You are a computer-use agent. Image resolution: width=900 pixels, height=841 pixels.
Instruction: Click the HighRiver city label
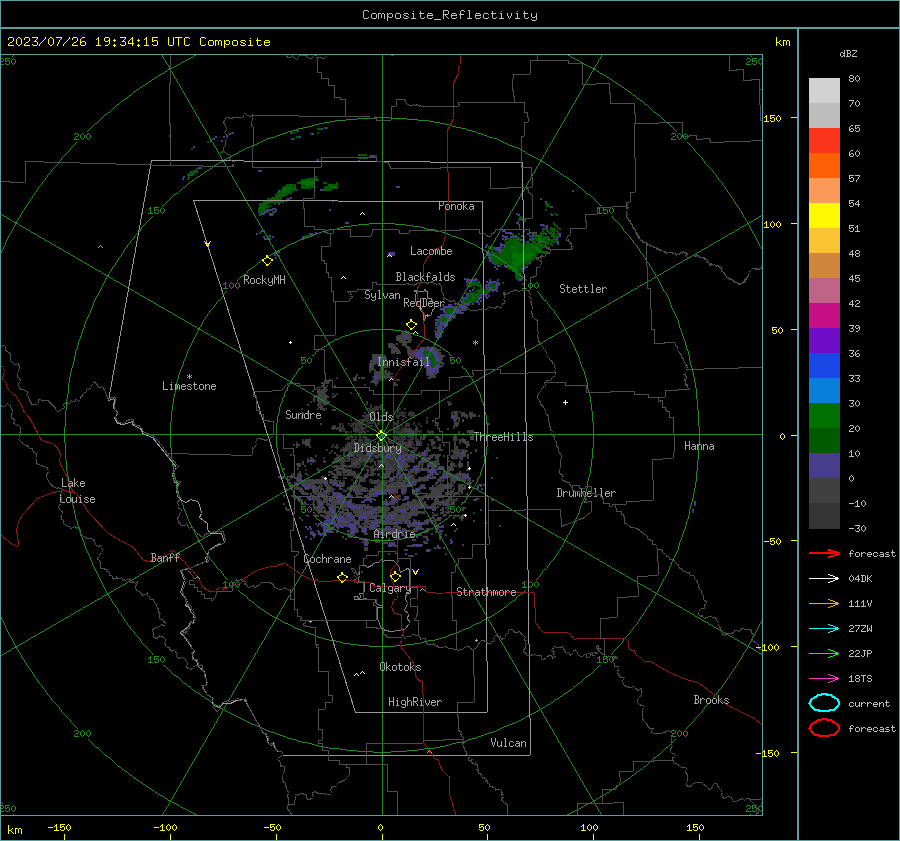pyautogui.click(x=415, y=702)
